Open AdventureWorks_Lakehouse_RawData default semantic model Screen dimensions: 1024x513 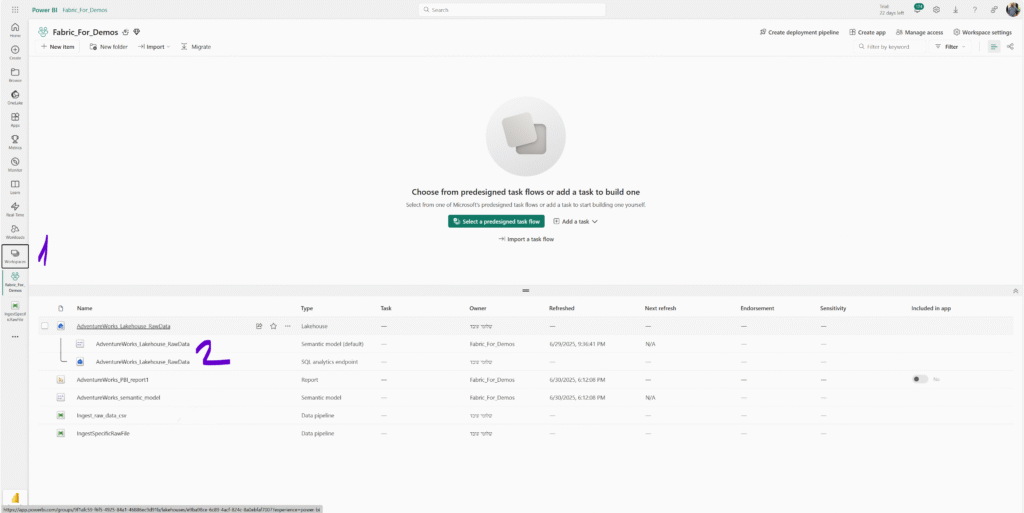(x=142, y=344)
